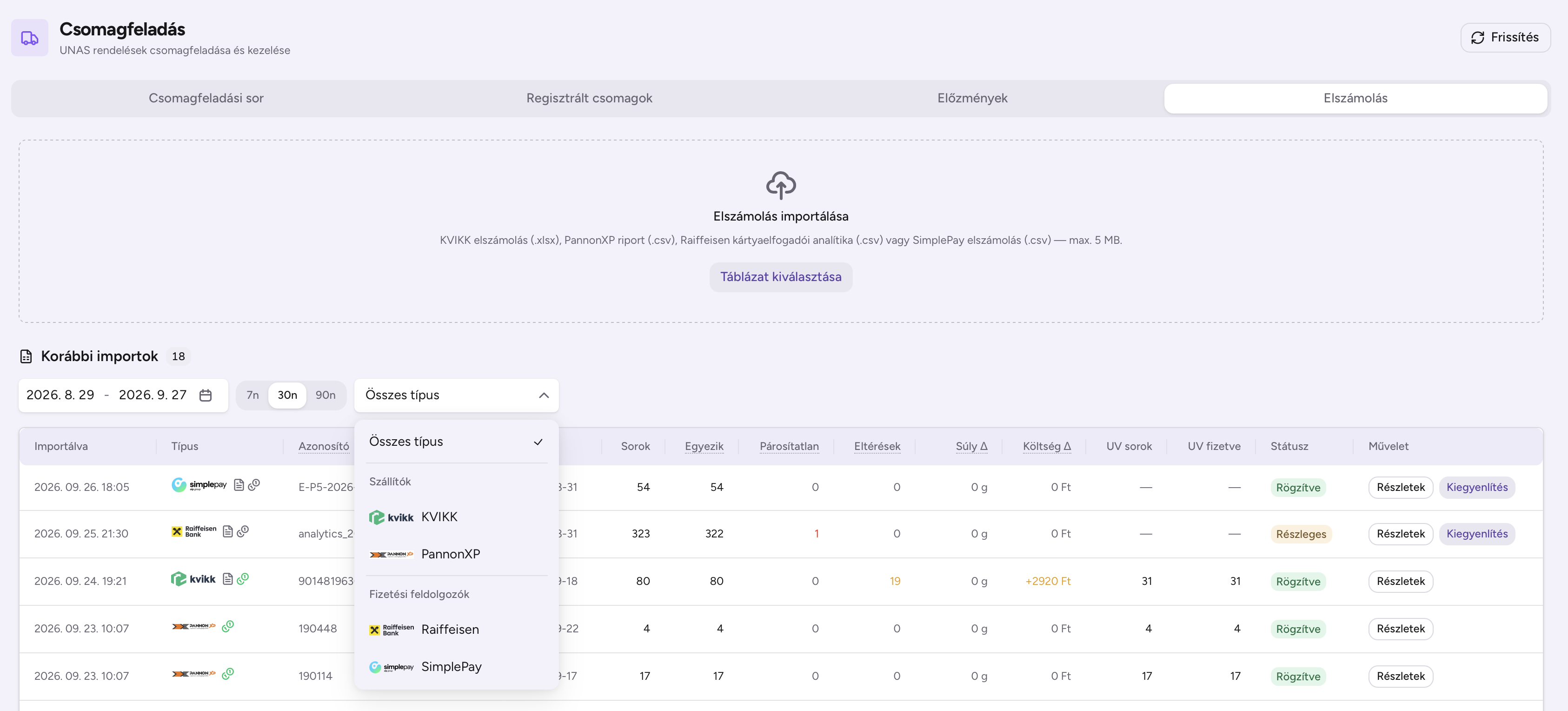Click the start date 2026. 8. 29 field
The image size is (1568, 711).
[60, 396]
